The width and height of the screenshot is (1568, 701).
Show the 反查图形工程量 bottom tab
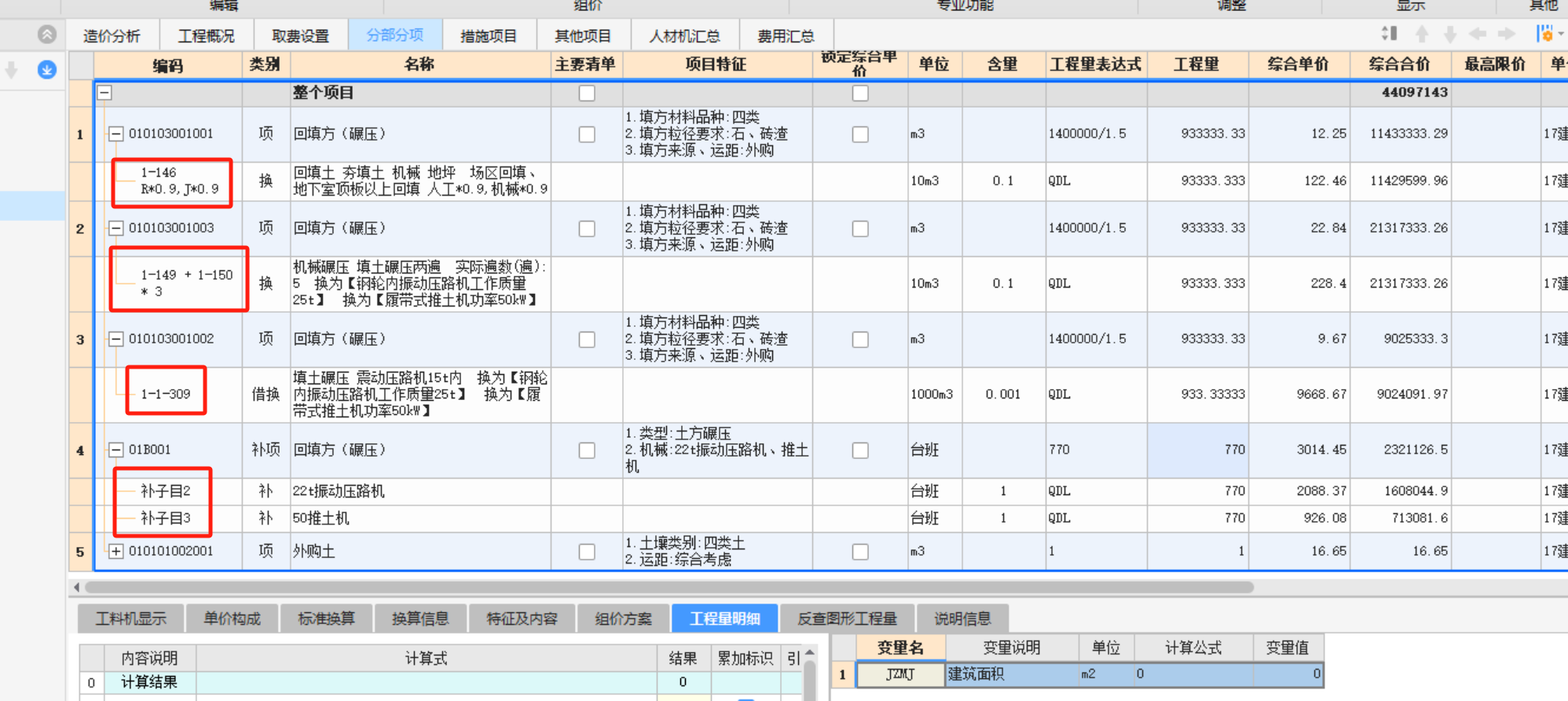point(847,618)
